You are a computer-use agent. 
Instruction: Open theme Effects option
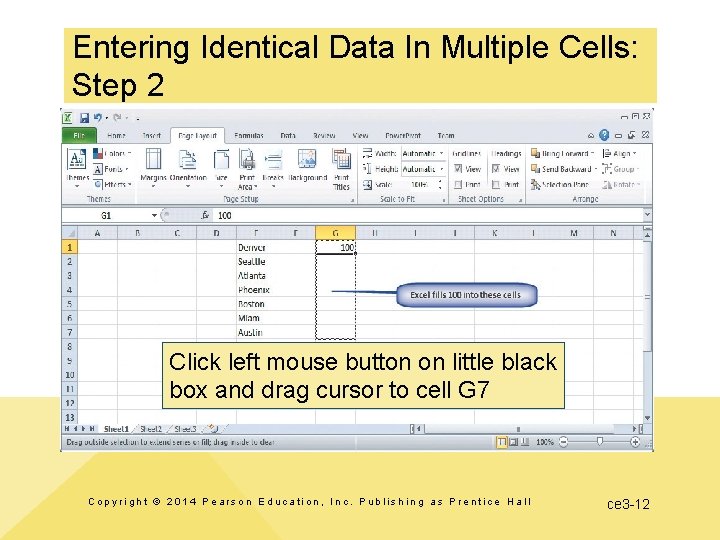coord(113,184)
